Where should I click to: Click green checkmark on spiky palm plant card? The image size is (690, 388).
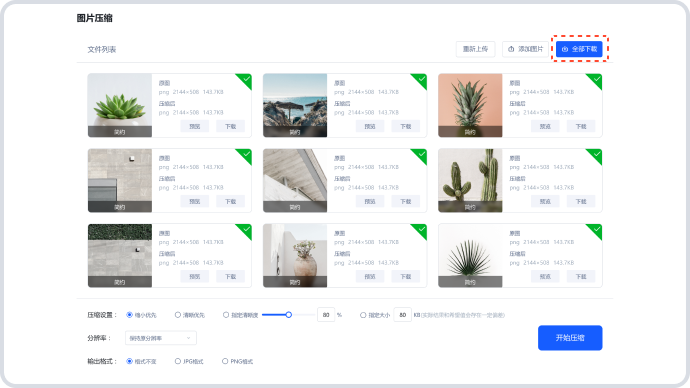596,231
